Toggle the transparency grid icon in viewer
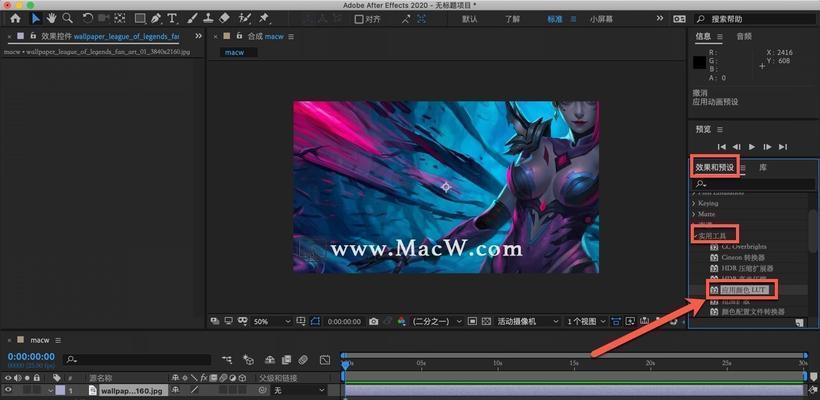The height and width of the screenshot is (400, 820). 486,322
